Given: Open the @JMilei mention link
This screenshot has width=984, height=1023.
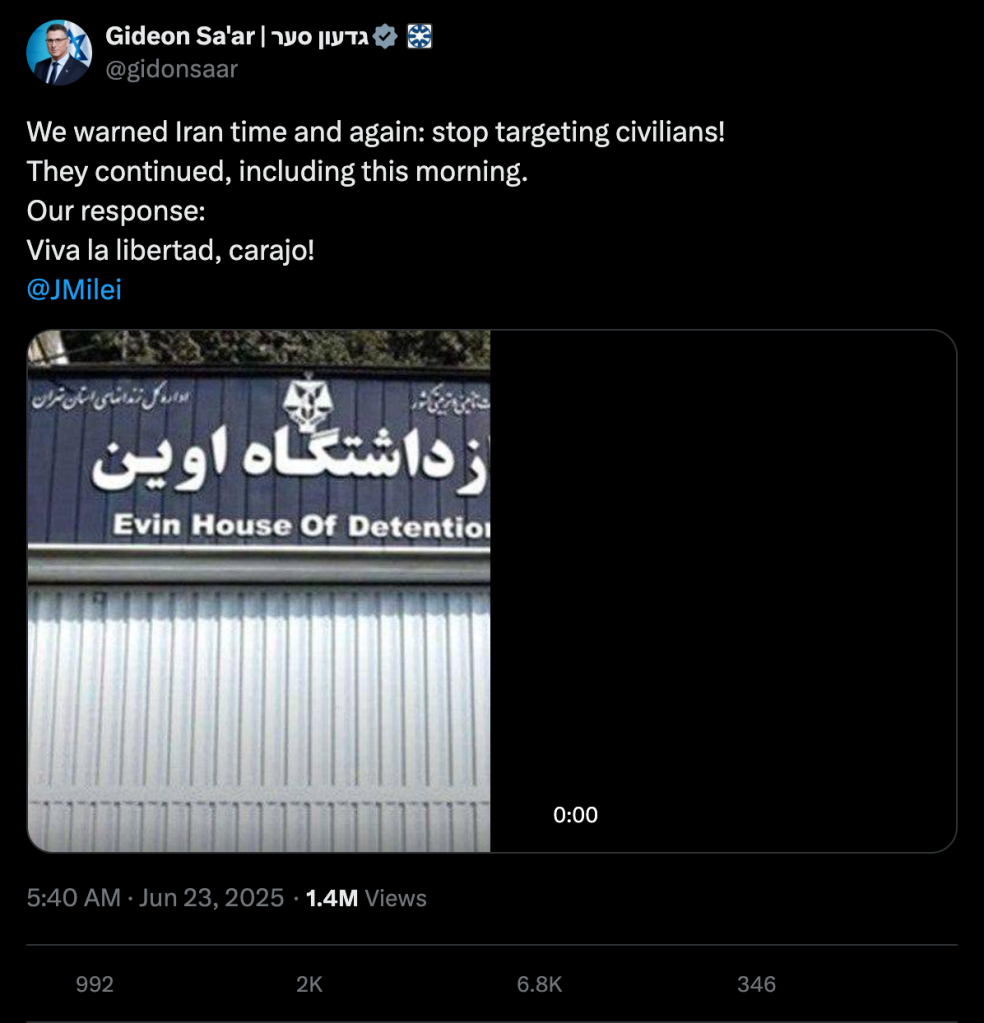Looking at the screenshot, I should pos(75,289).
